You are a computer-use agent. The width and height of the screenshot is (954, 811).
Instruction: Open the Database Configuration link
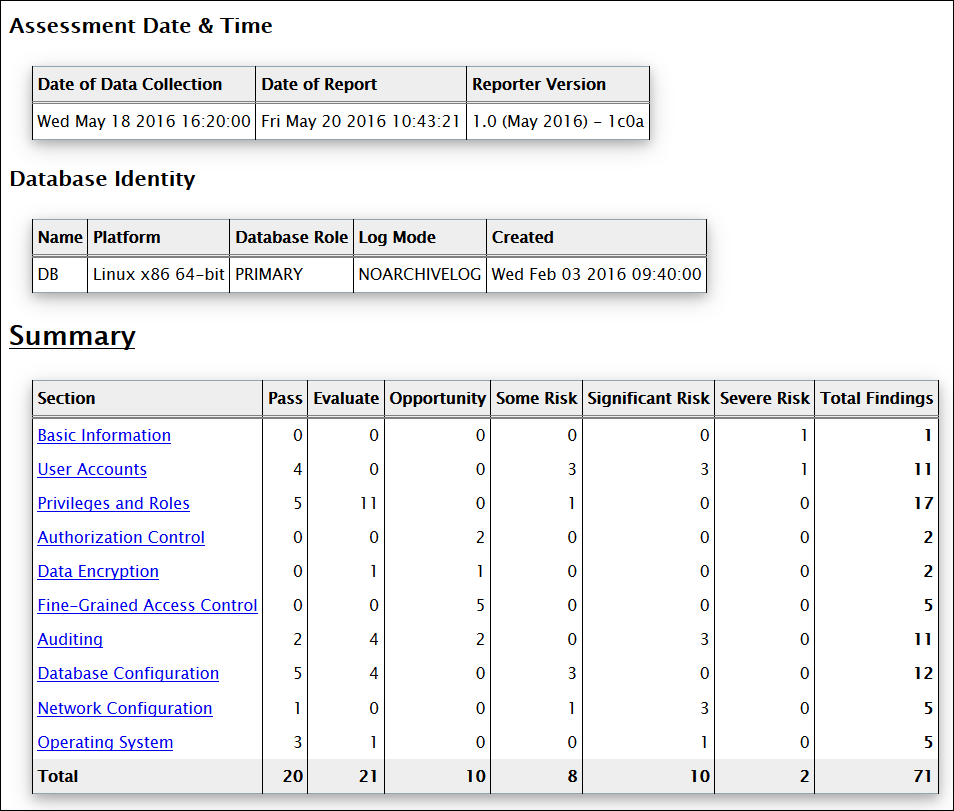click(x=127, y=673)
